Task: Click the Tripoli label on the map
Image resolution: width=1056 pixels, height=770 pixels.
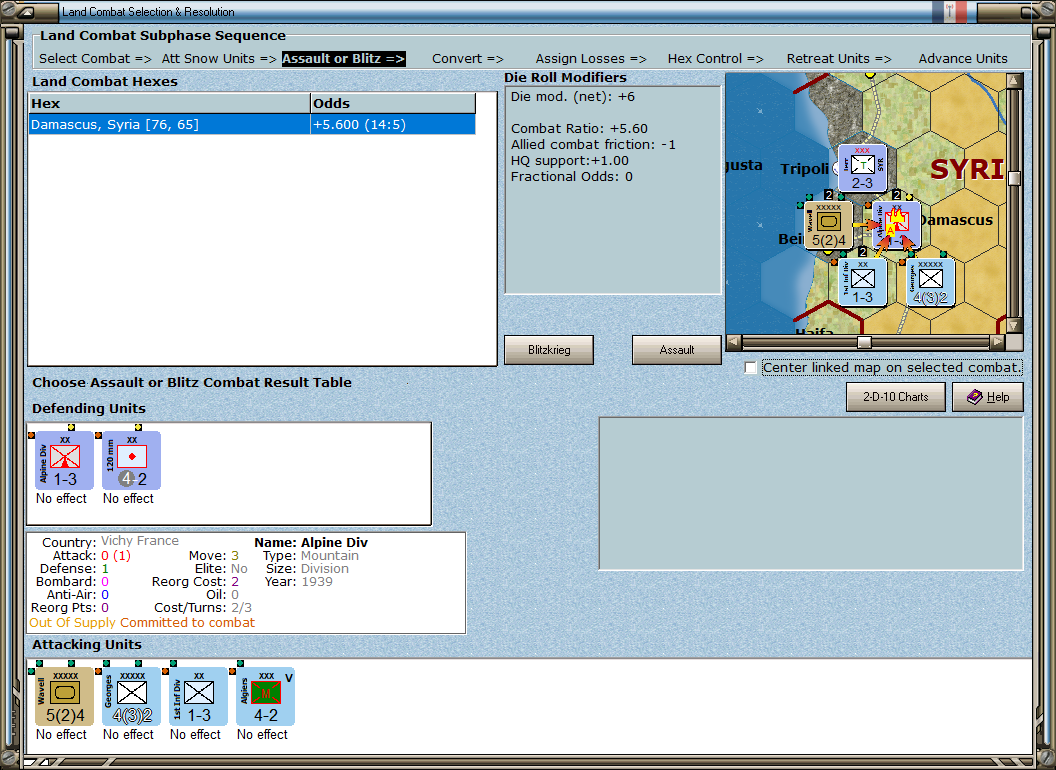Action: (x=805, y=169)
